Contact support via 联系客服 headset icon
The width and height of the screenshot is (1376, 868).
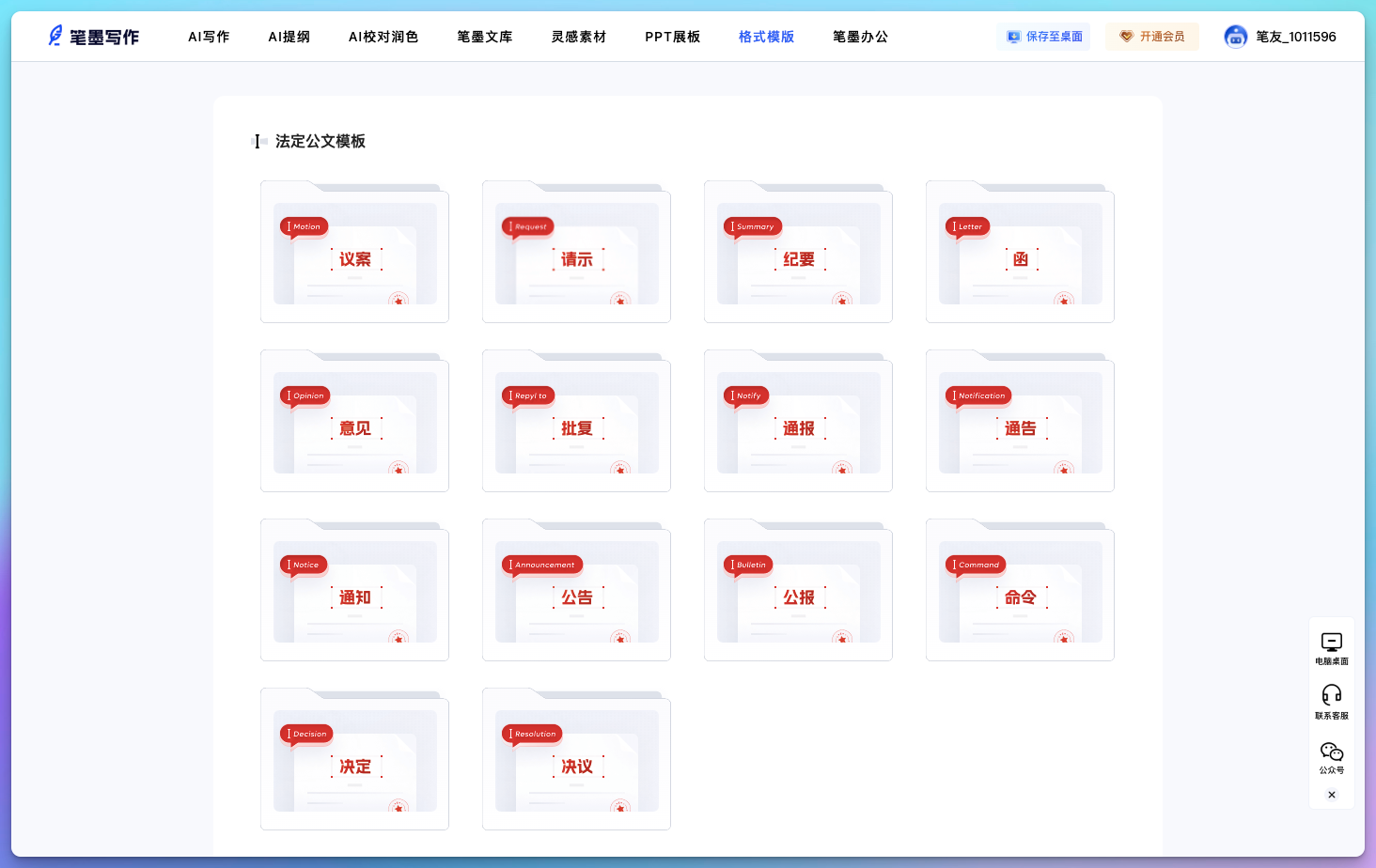(x=1331, y=696)
